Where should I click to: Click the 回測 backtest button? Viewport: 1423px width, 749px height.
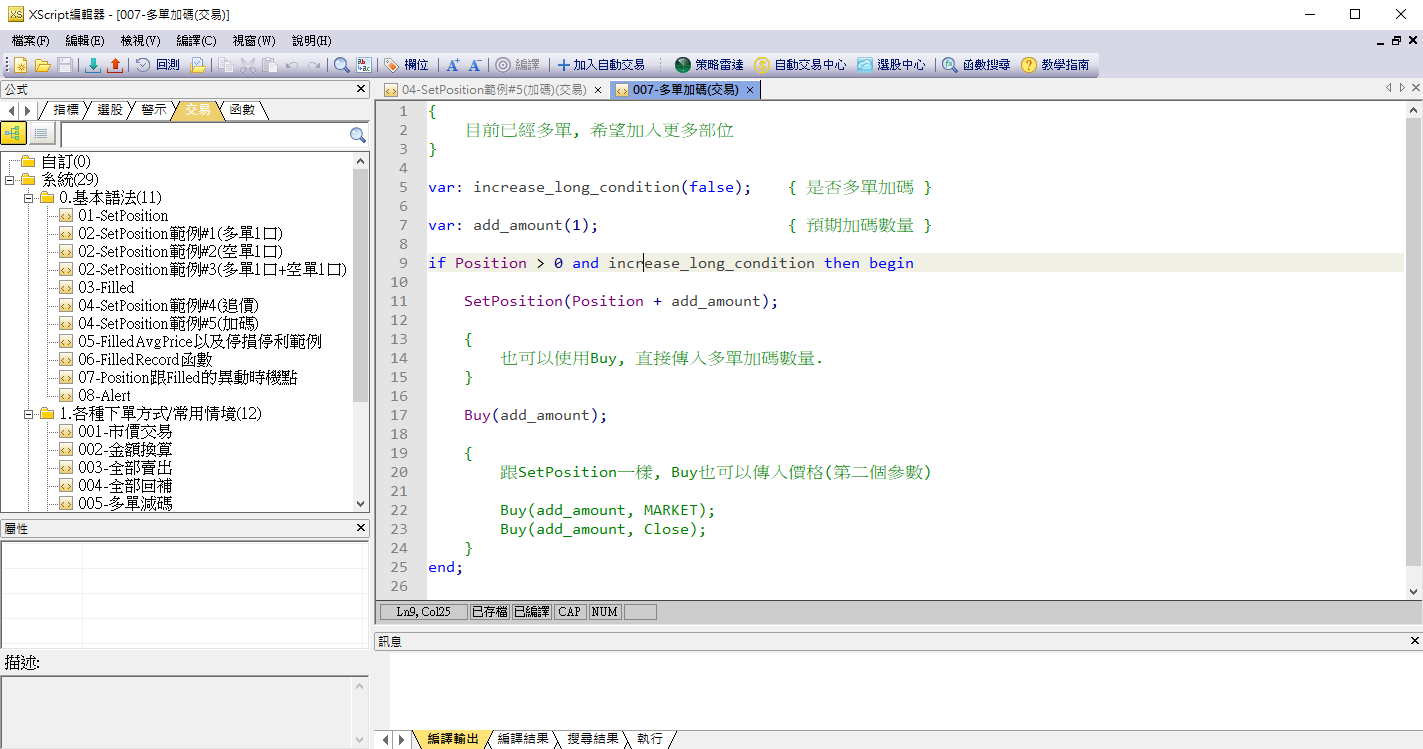pyautogui.click(x=158, y=65)
